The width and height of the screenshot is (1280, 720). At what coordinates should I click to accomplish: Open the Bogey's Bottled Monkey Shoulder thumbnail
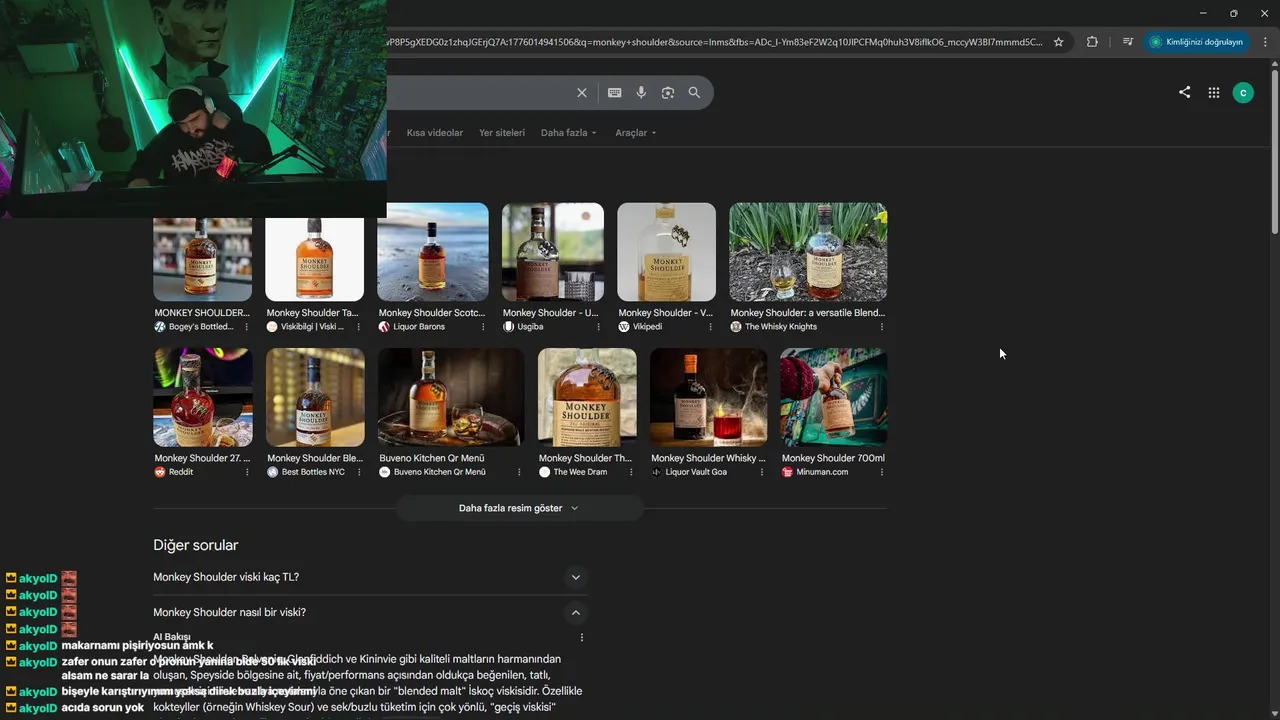[203, 259]
